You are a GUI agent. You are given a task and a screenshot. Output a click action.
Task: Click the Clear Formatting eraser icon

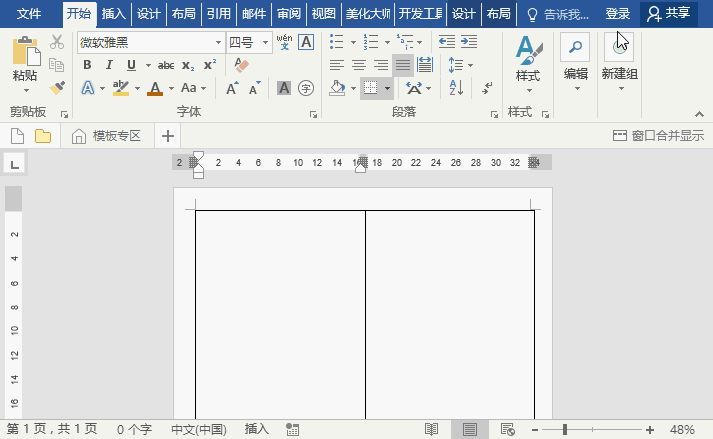[241, 65]
